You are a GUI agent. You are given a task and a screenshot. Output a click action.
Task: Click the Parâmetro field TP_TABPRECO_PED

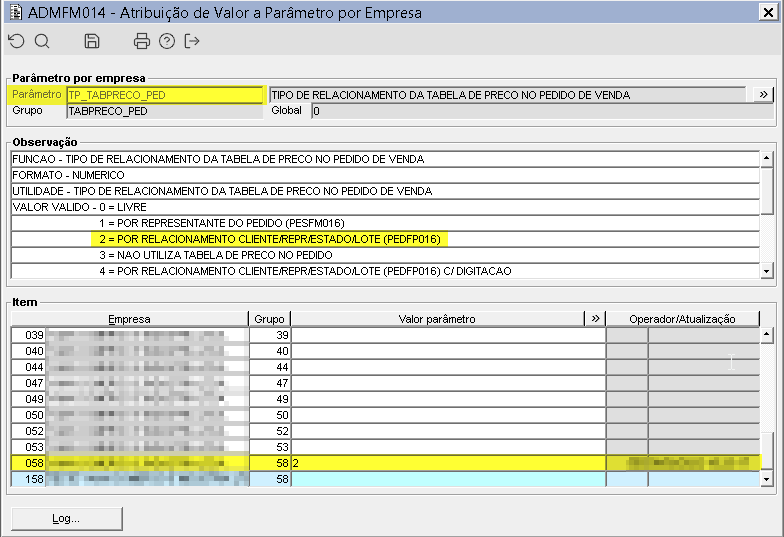pos(164,95)
